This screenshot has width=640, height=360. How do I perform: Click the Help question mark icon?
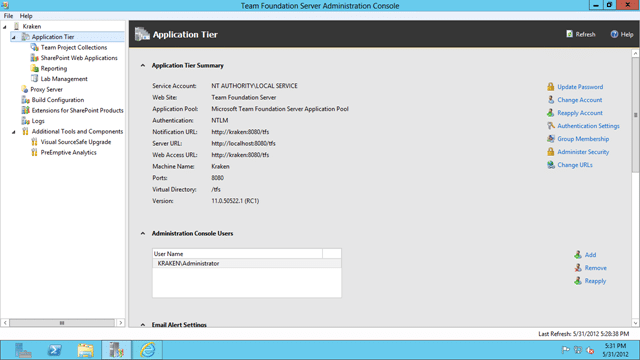(x=614, y=34)
